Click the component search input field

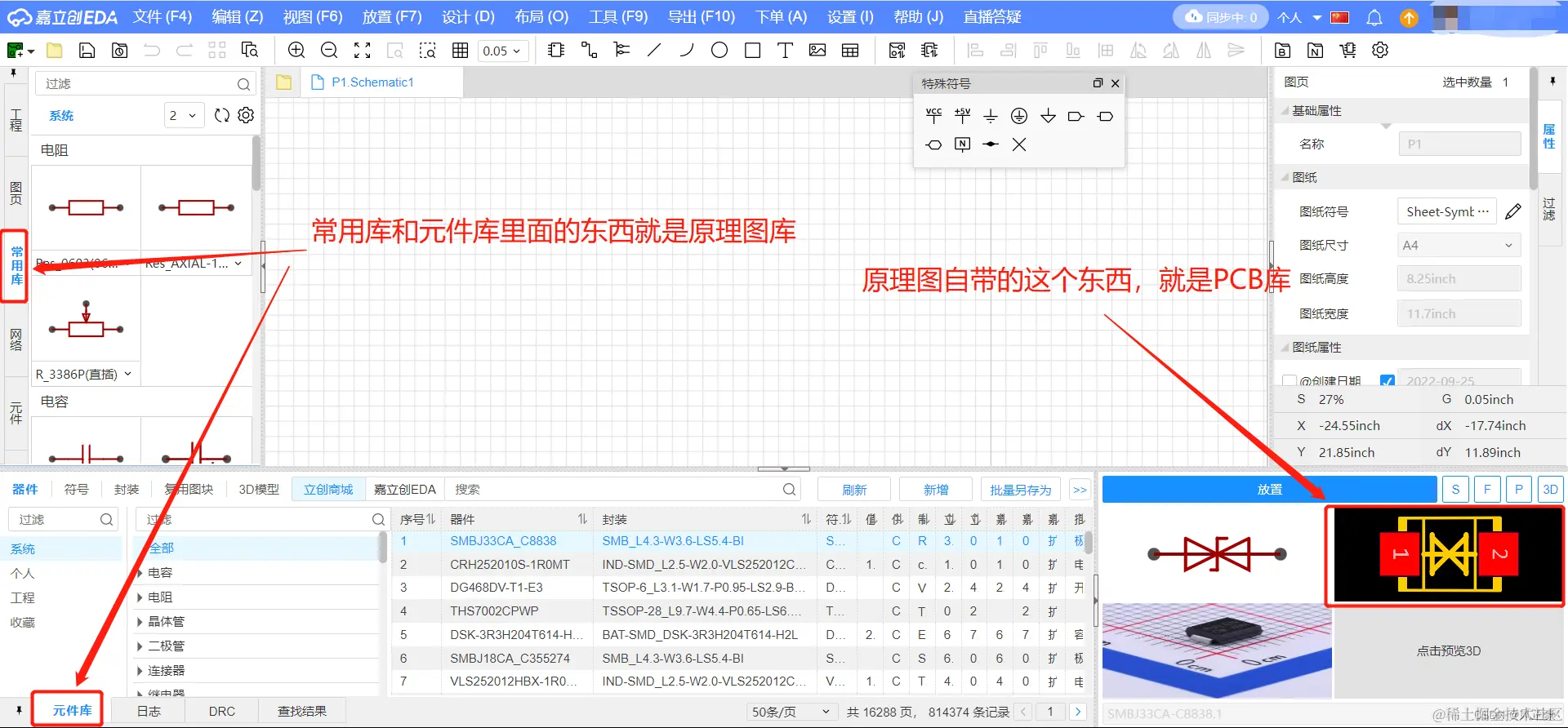625,489
